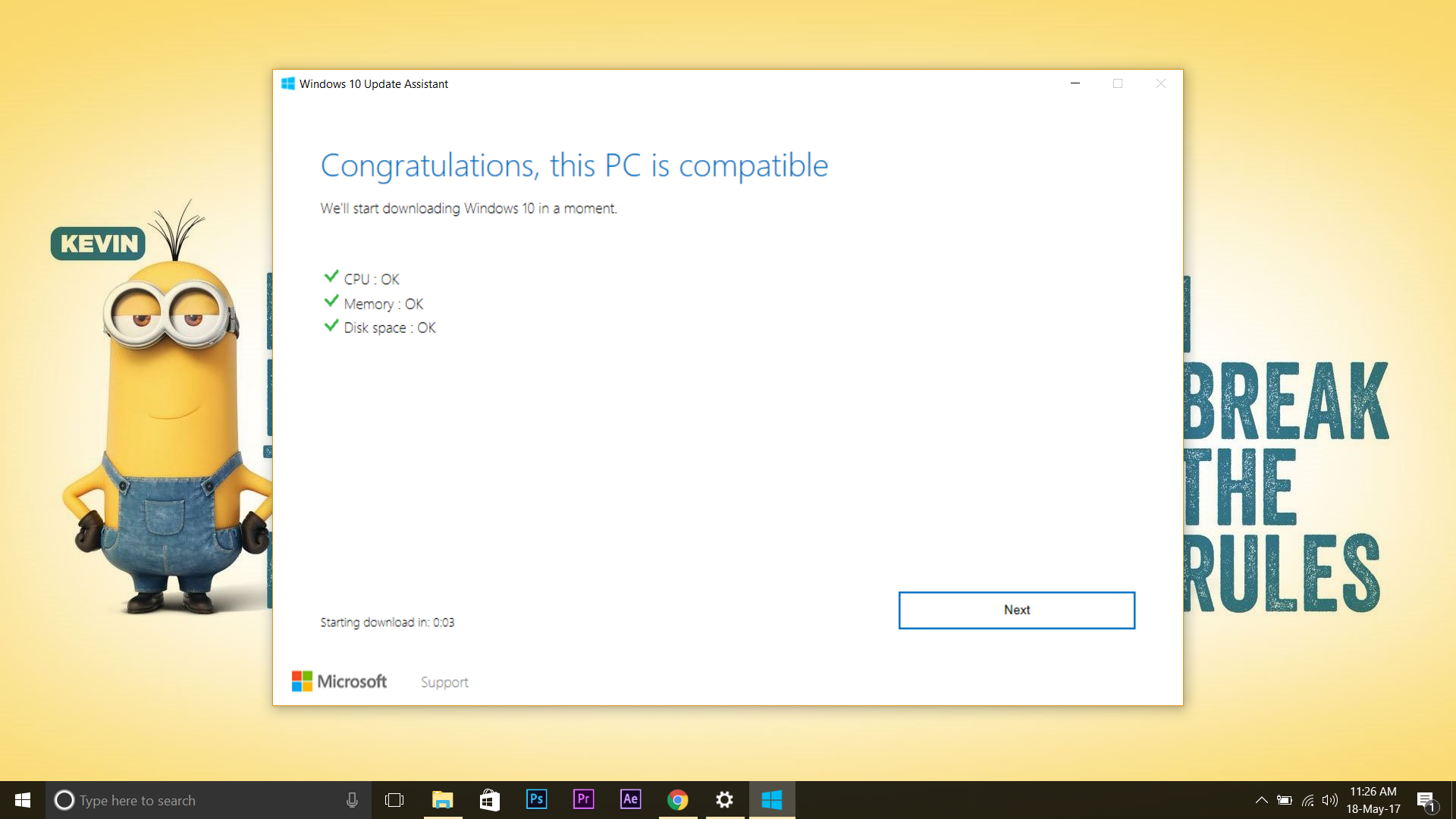Click the 'Congratulations, this PC is compatible' heading
Image resolution: width=1456 pixels, height=819 pixels.
pos(574,165)
